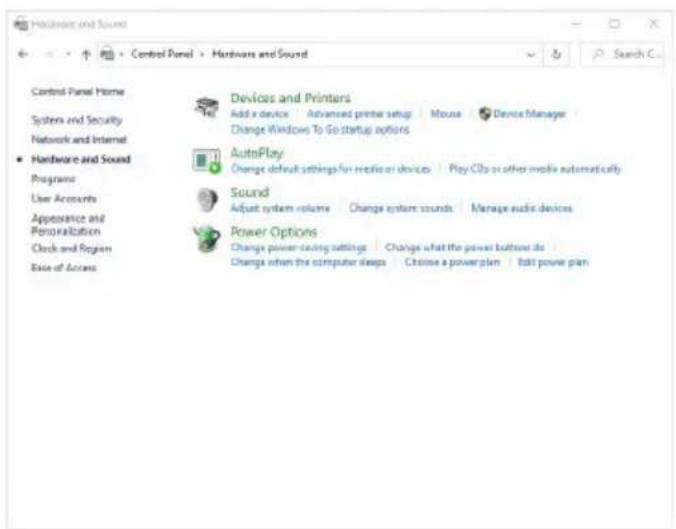The image size is (676, 529).
Task: Click the AutoPlay icon
Action: [207, 161]
